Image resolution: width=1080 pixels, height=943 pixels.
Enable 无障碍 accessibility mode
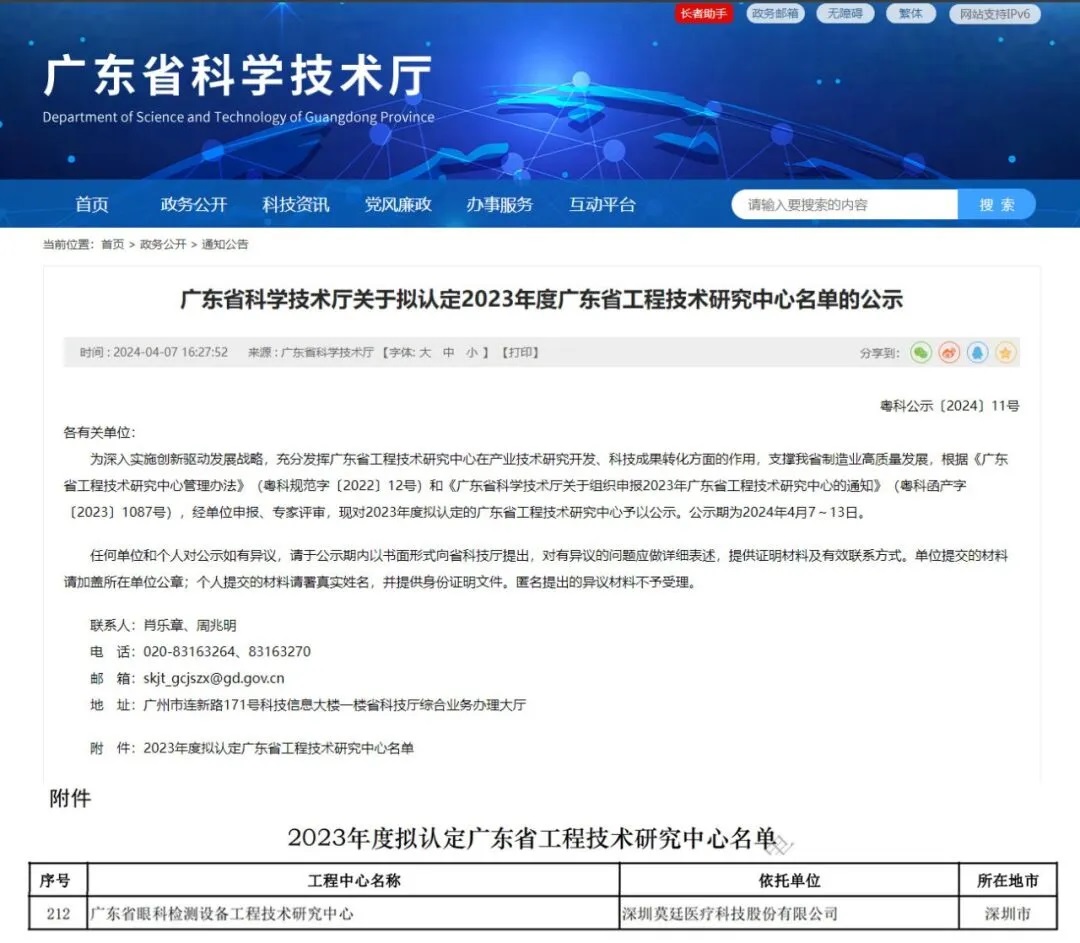[845, 14]
